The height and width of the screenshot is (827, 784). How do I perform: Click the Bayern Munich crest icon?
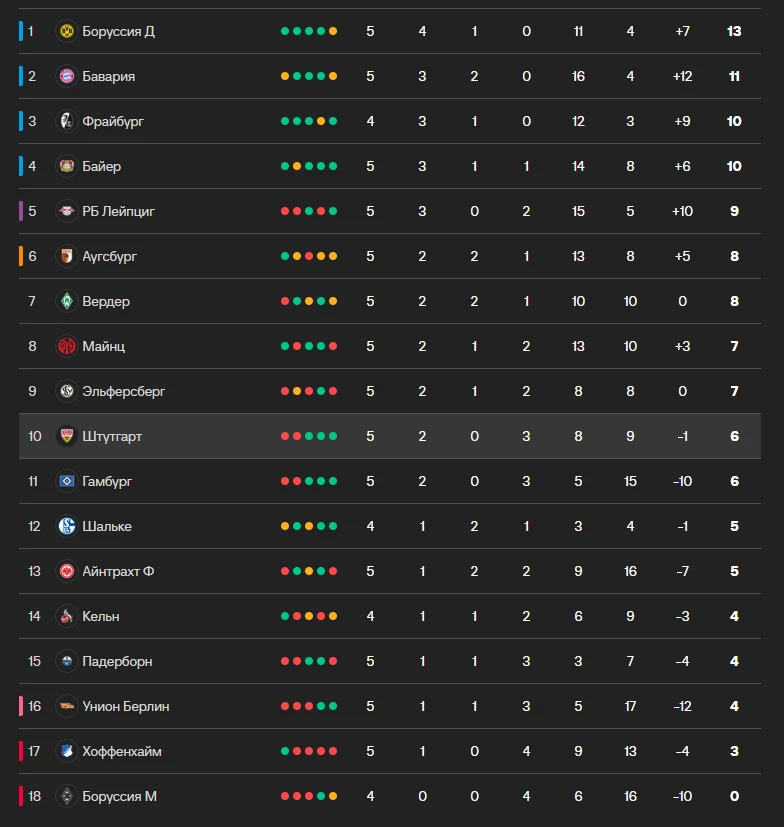coord(66,76)
